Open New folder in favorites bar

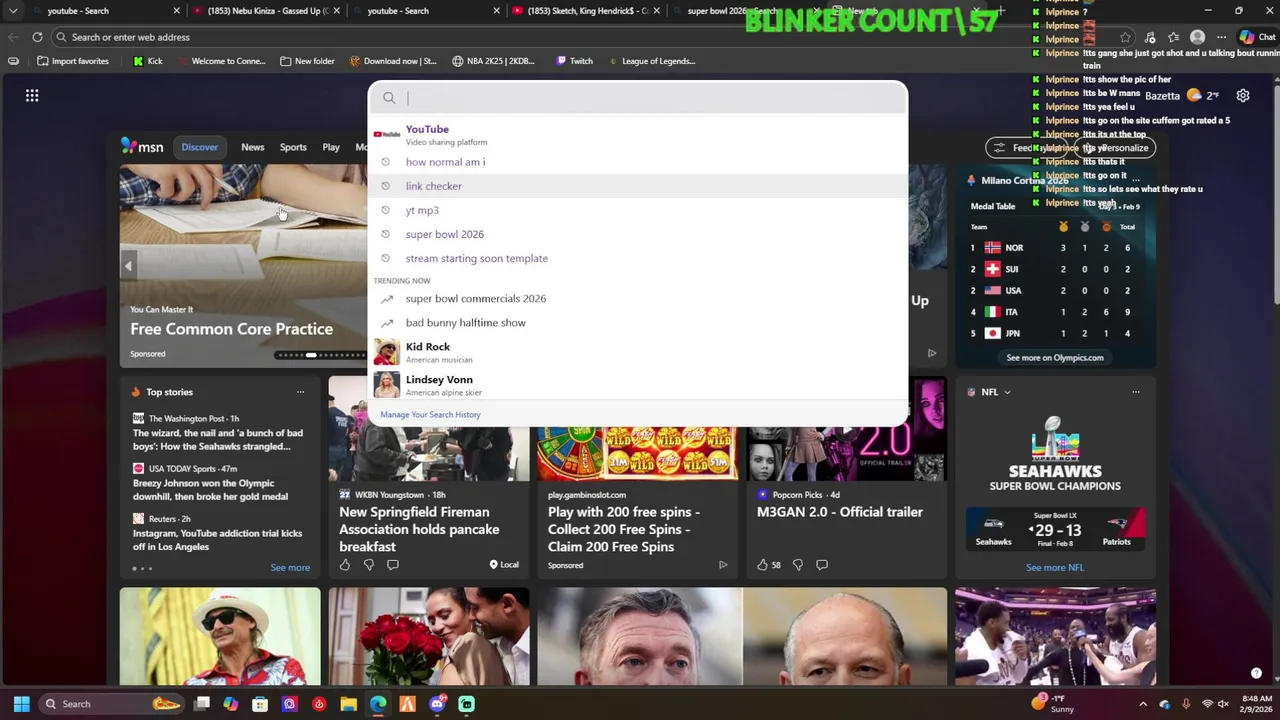point(307,61)
